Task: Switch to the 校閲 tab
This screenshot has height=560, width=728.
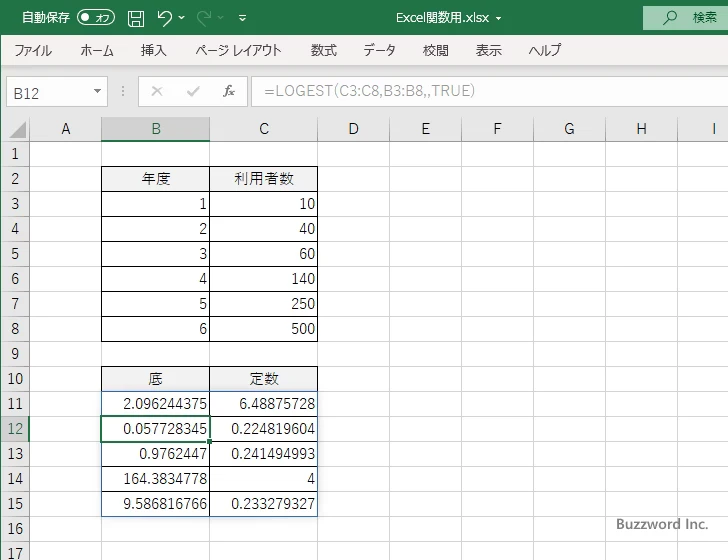Action: [x=436, y=50]
